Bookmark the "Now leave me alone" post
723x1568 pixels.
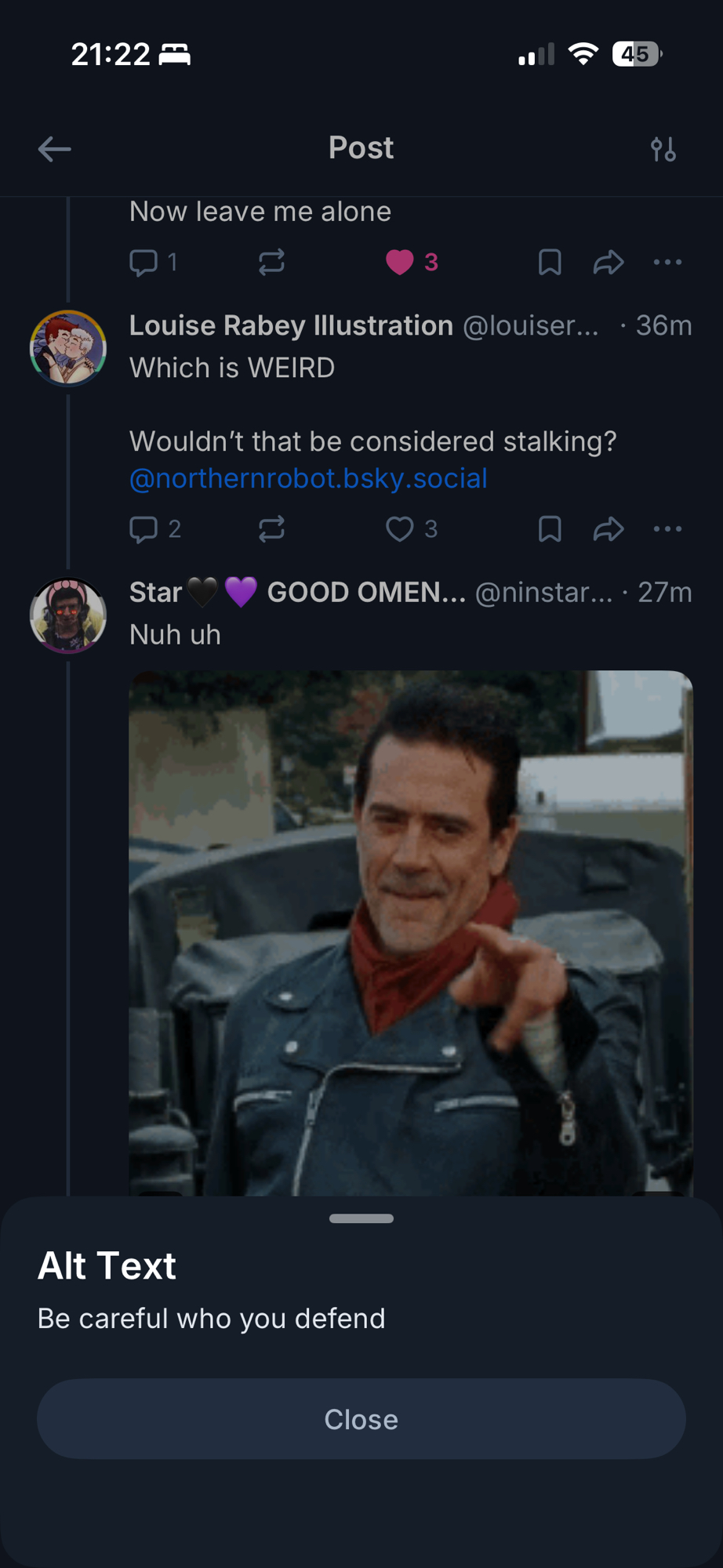(x=550, y=263)
